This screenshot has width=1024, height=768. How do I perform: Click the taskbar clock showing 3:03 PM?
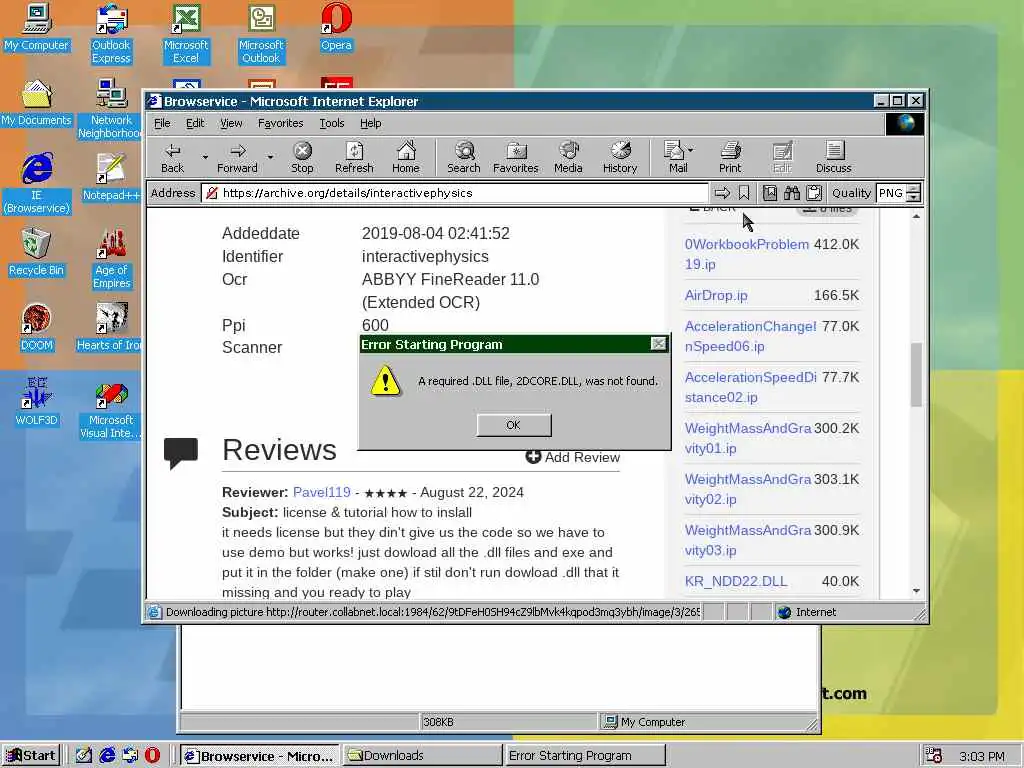(982, 756)
